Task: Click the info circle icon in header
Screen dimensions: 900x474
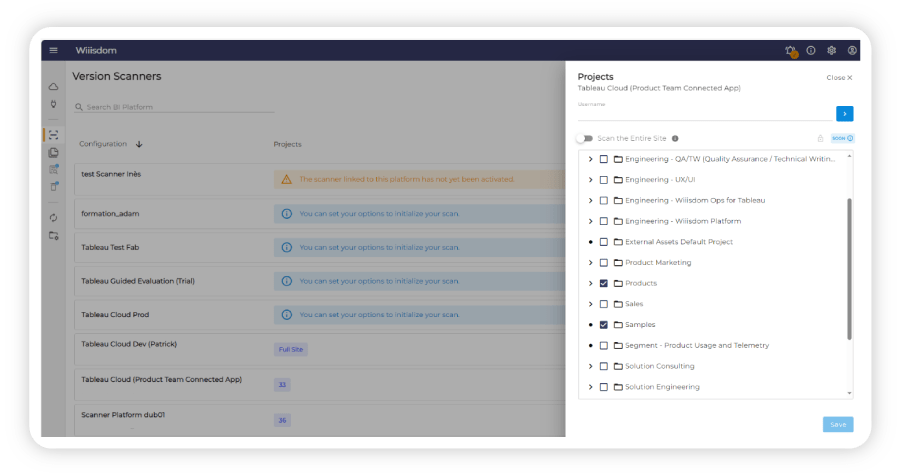Action: [811, 50]
